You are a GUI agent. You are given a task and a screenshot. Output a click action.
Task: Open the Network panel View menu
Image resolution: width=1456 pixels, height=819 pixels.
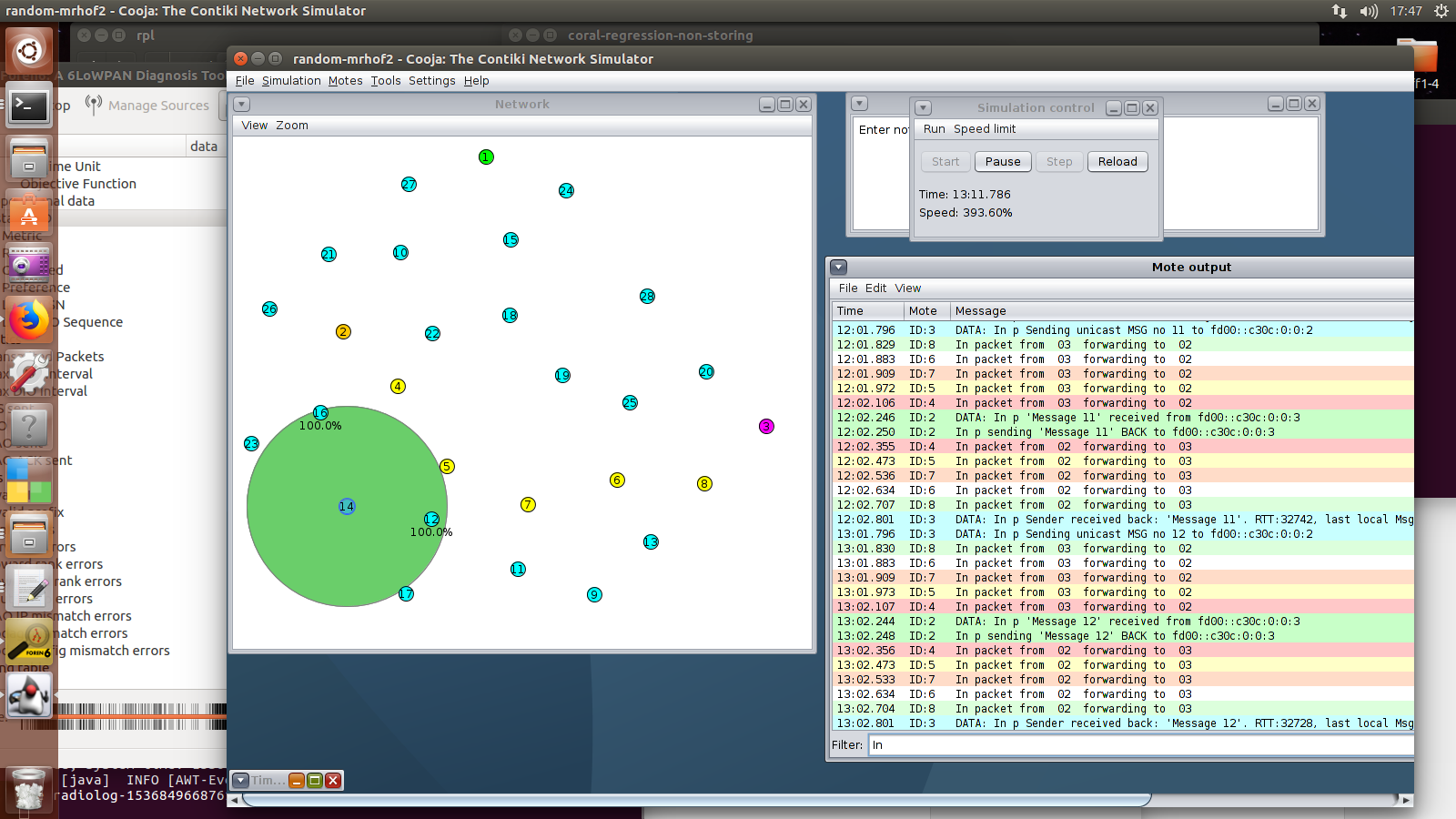click(255, 126)
